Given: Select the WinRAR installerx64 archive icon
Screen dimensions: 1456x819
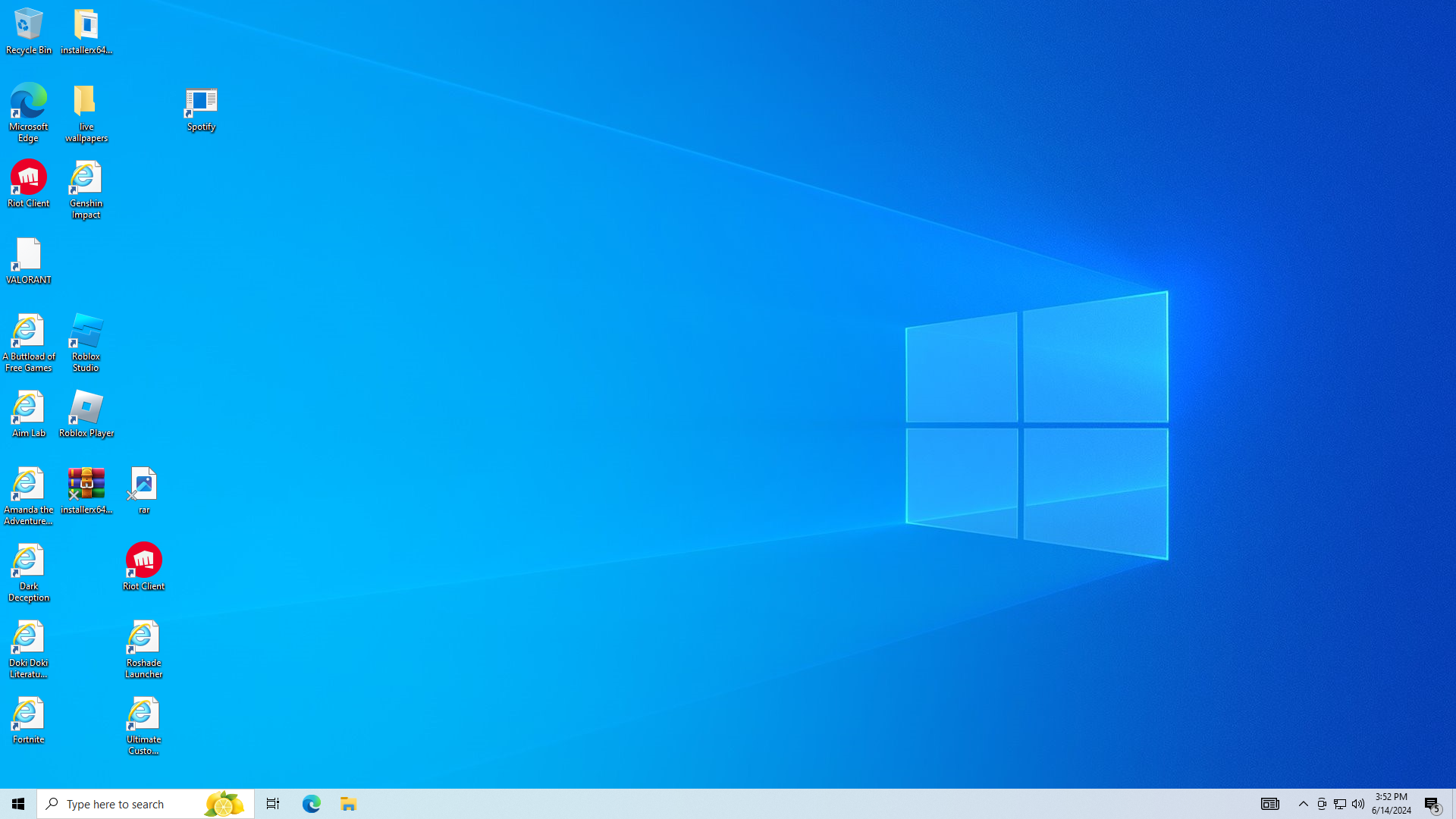Looking at the screenshot, I should (86, 490).
